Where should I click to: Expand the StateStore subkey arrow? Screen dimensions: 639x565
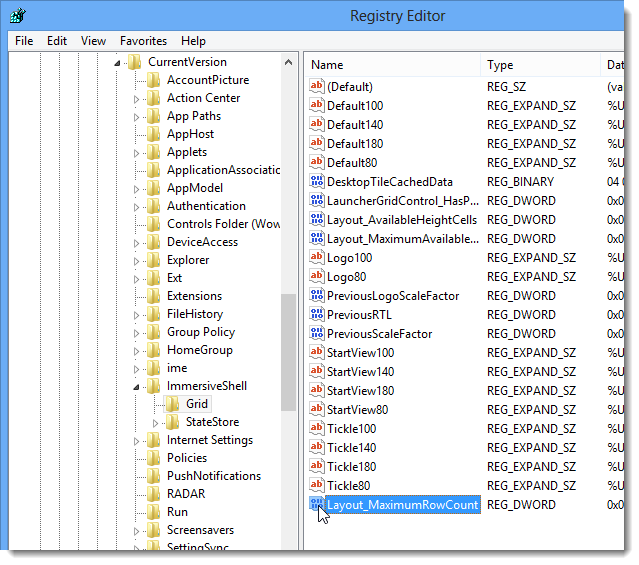156,423
